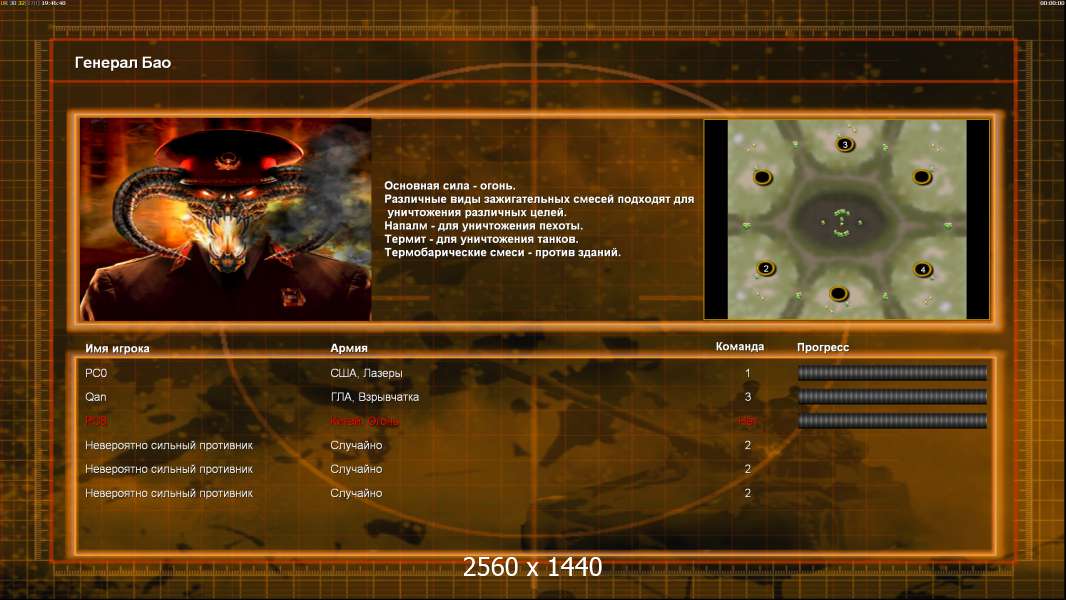Click the line "Напалм - для уничтожения пехоты."

click(483, 226)
